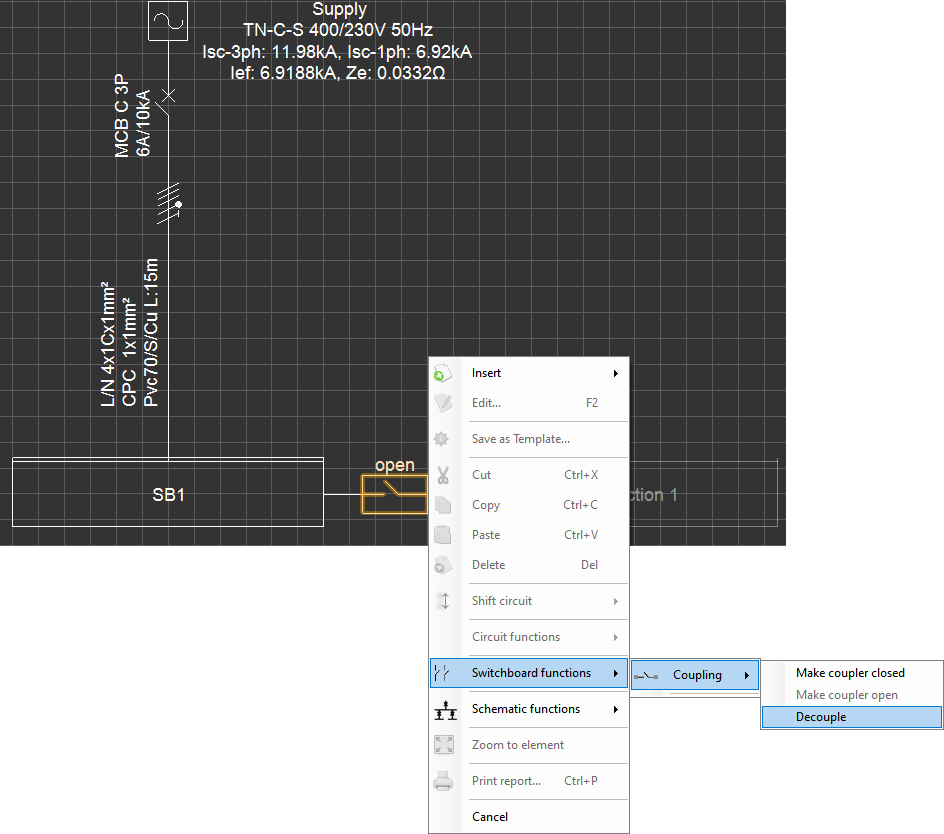This screenshot has width=944, height=834.
Task: Select Cut in the context menu
Action: [529, 475]
